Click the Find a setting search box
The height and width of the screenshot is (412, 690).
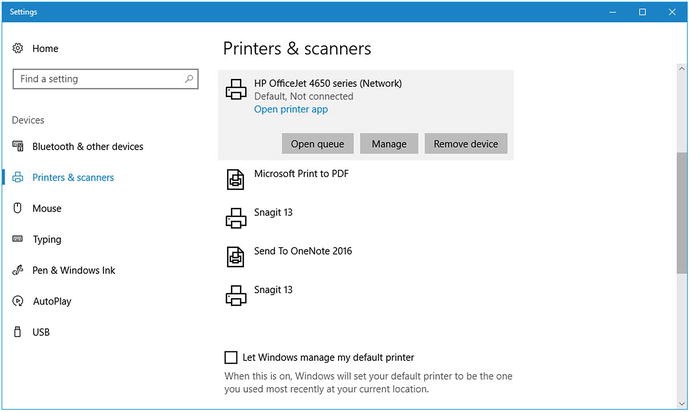(106, 79)
